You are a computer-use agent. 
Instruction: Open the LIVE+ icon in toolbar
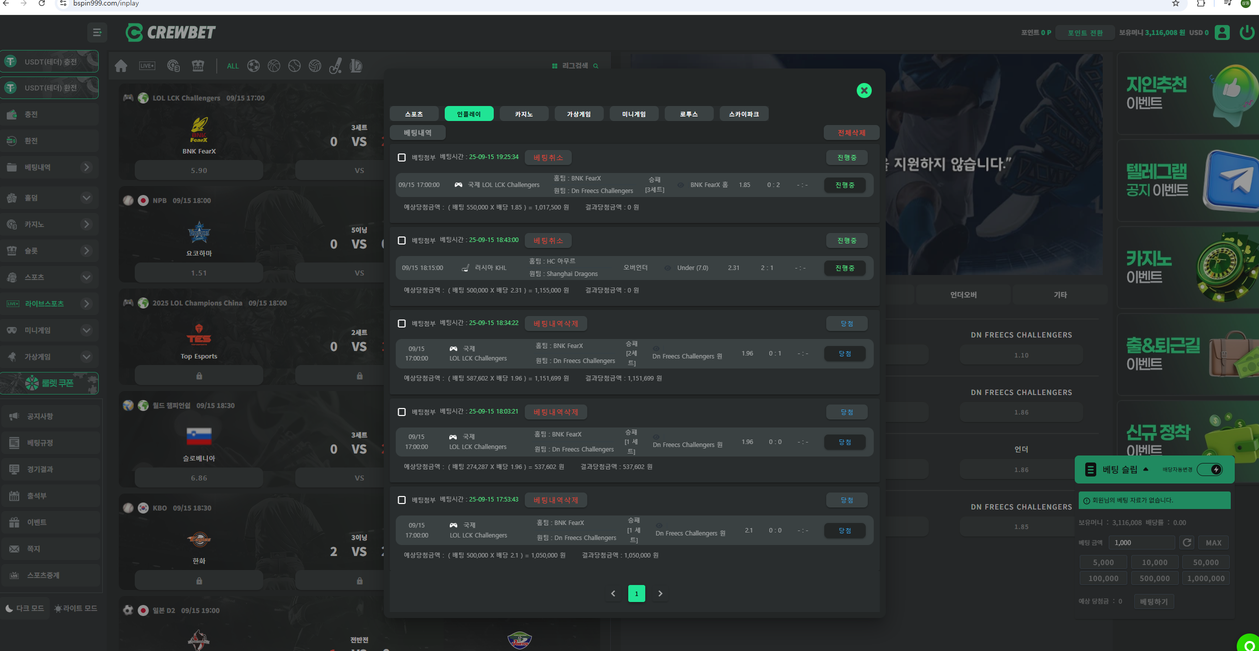tap(147, 66)
